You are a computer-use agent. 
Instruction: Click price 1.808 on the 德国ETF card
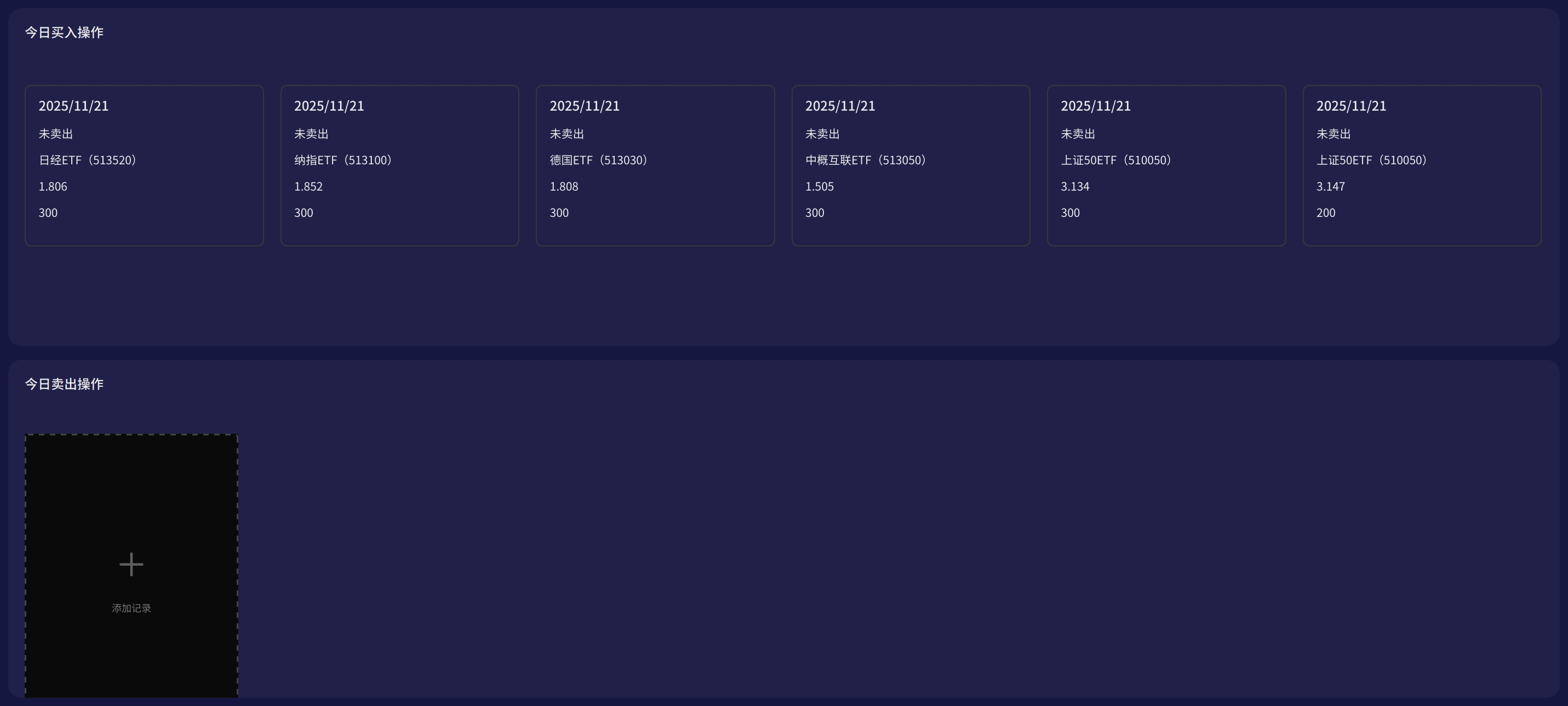(x=564, y=187)
